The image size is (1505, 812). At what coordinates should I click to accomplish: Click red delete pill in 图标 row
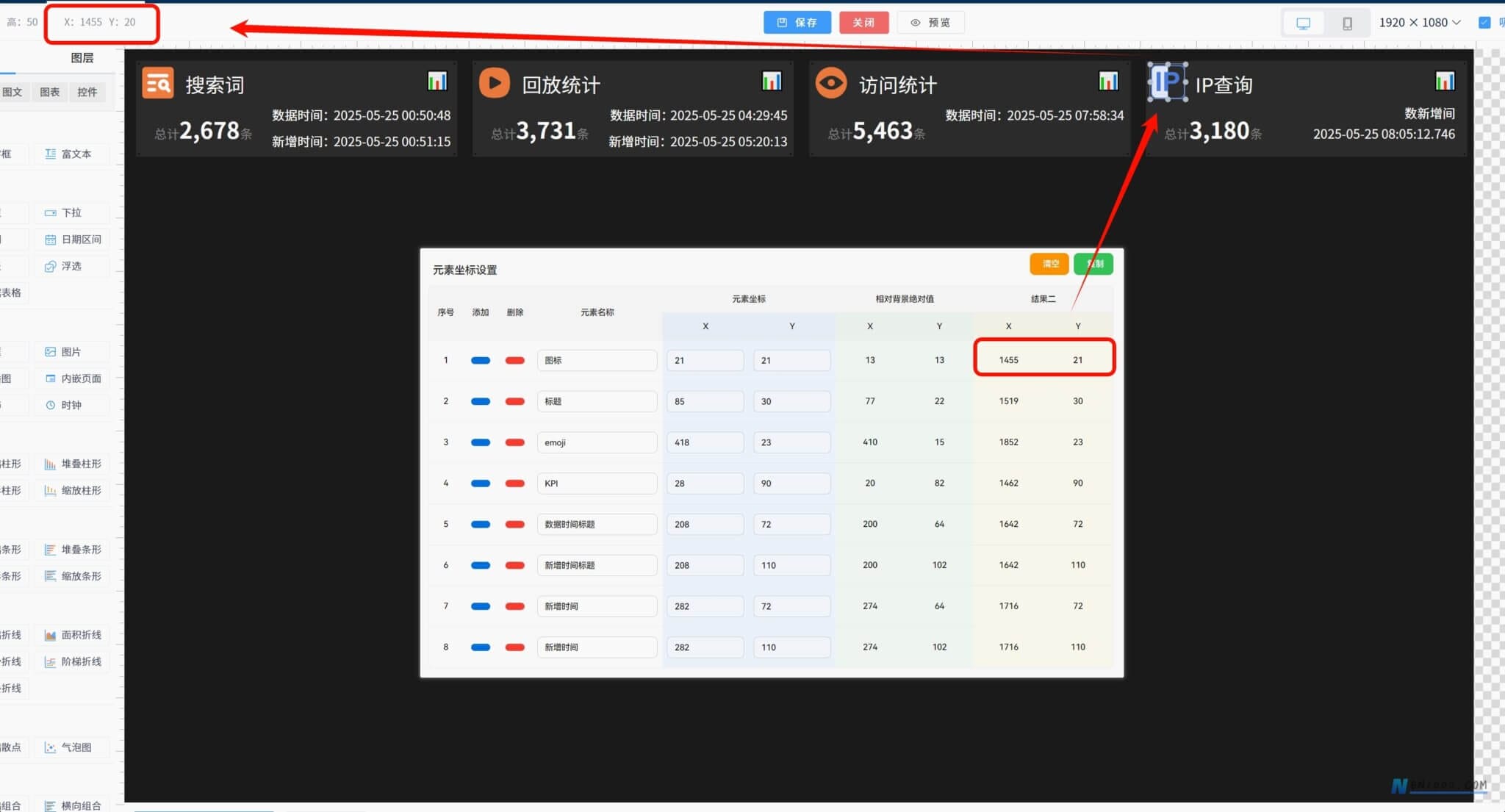pos(515,360)
